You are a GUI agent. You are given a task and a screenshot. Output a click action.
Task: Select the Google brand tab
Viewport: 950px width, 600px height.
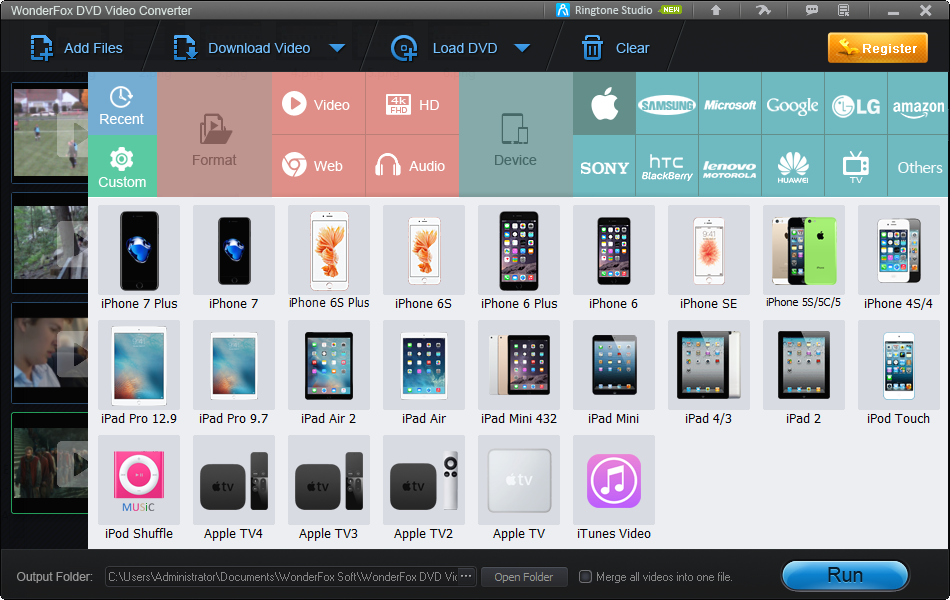tap(793, 104)
